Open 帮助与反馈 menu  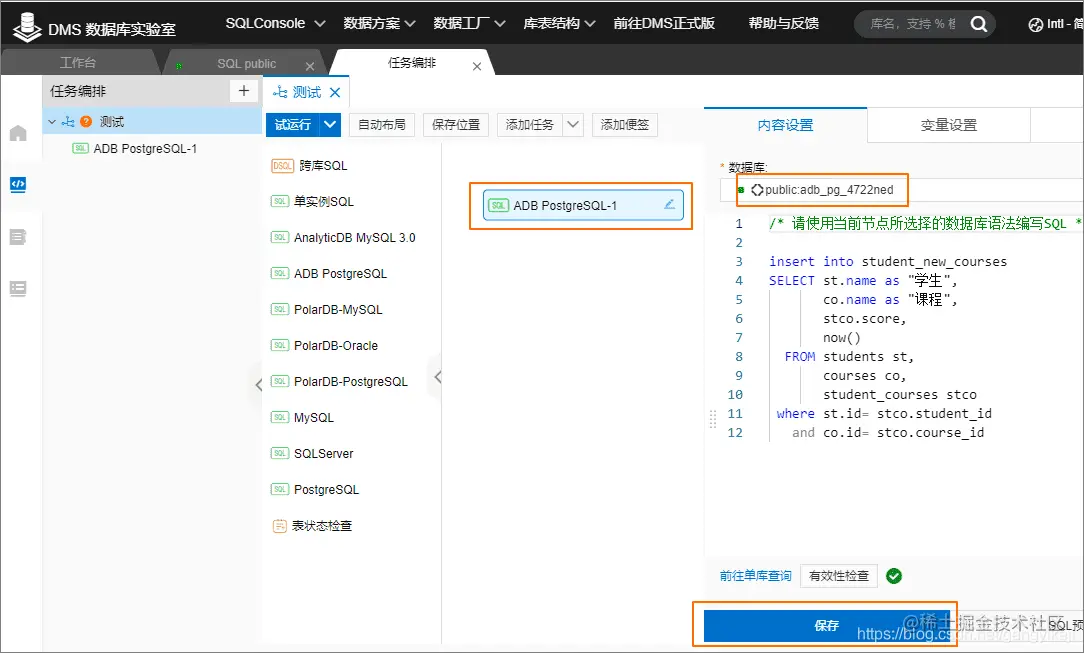point(783,23)
